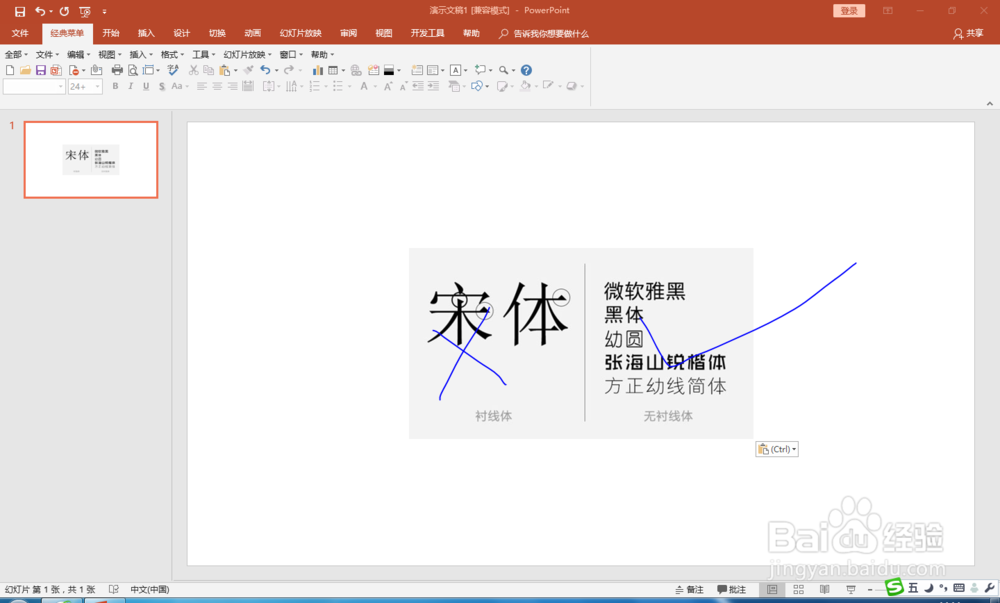This screenshot has width=1000, height=603.
Task: Select slide 1 thumbnail in the panel
Action: (x=91, y=159)
